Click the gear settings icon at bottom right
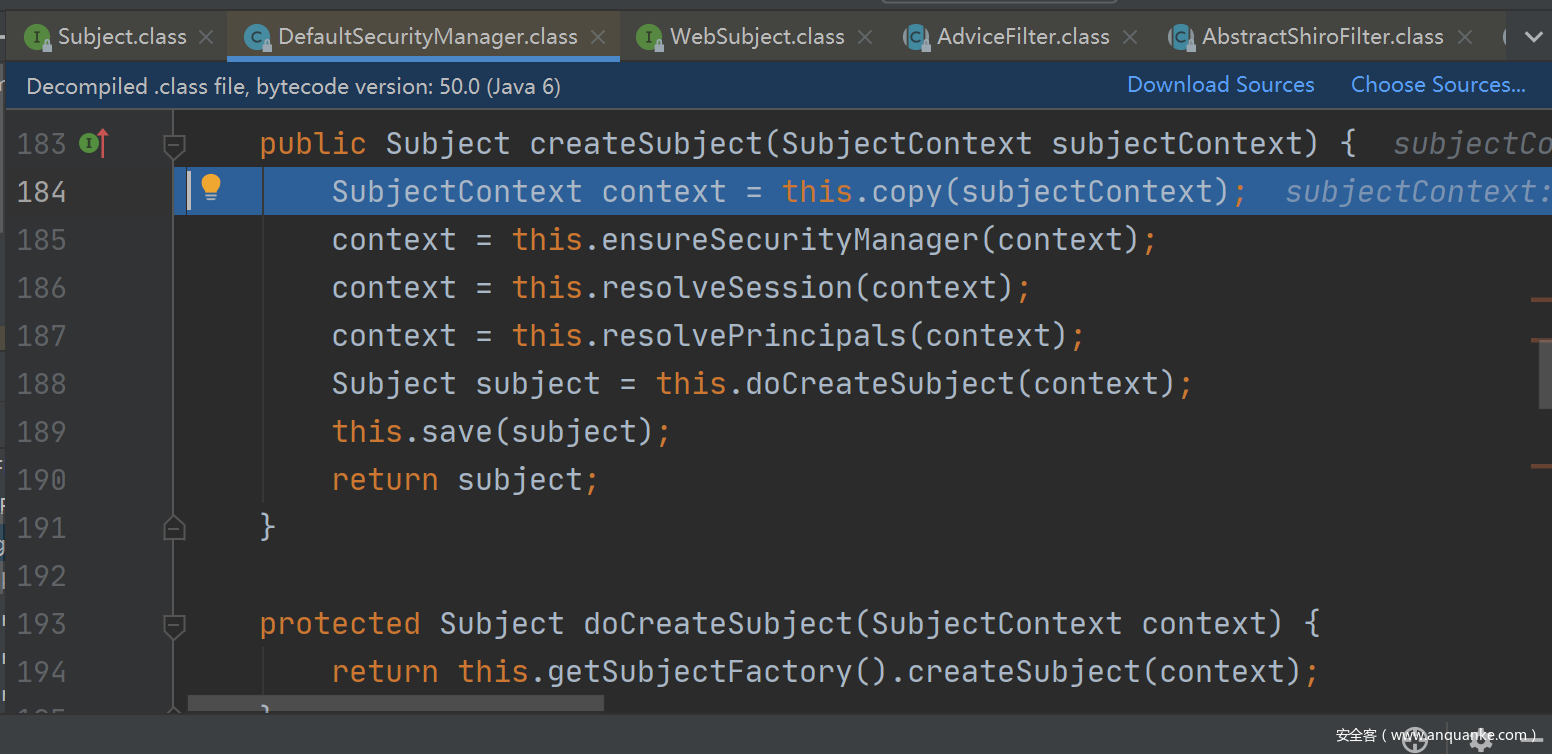 tap(1480, 739)
